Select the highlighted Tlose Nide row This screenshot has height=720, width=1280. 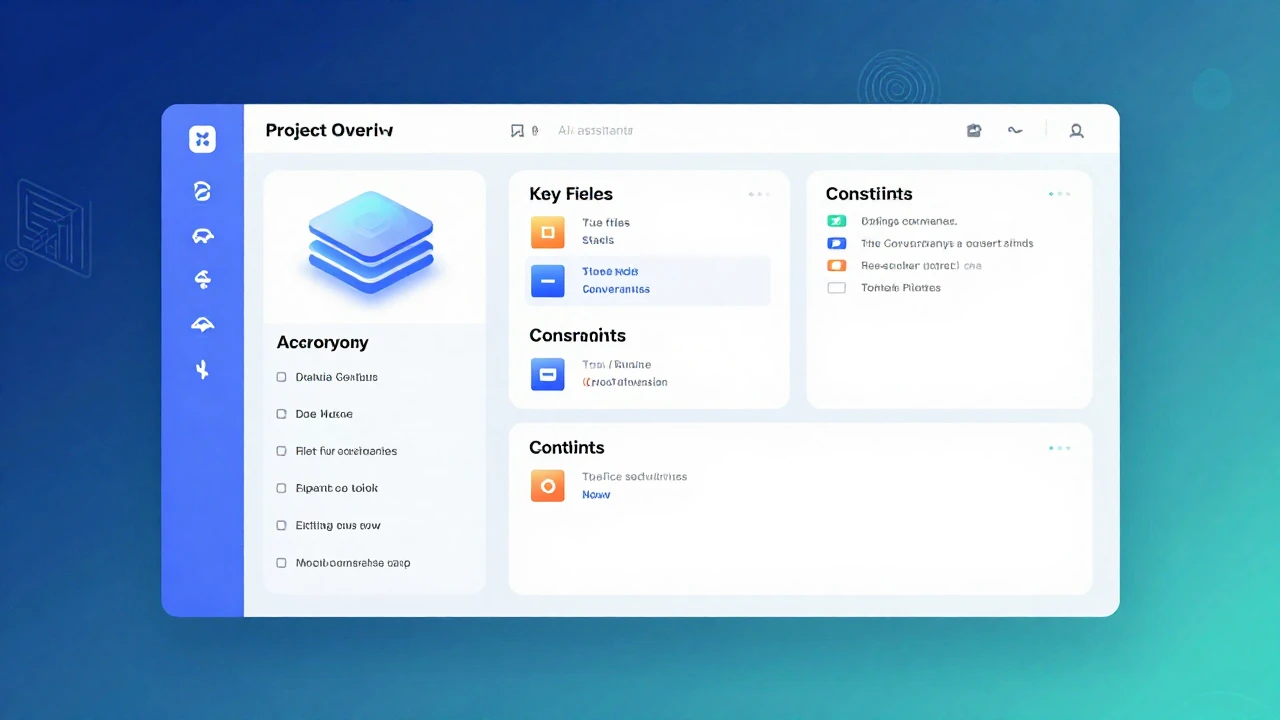click(x=647, y=280)
